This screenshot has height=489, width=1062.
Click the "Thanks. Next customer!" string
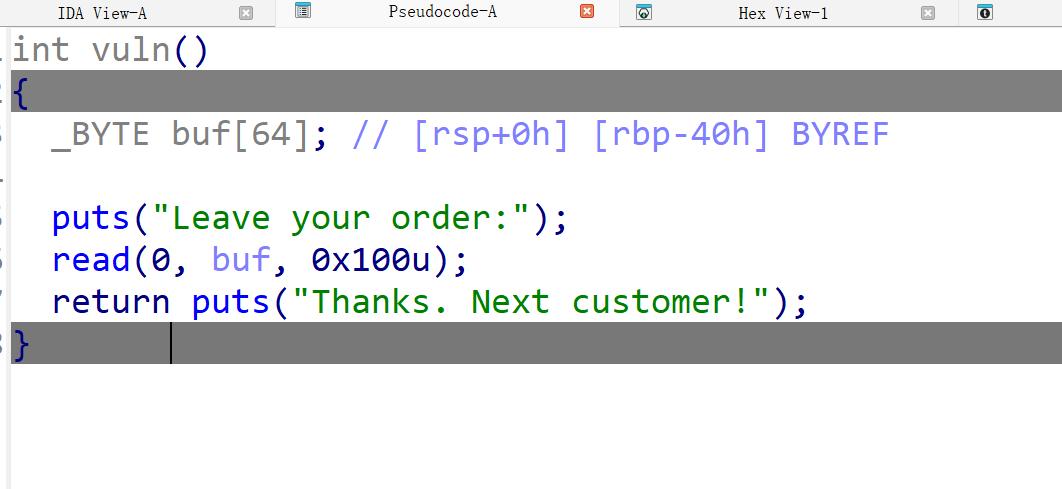pos(531,301)
